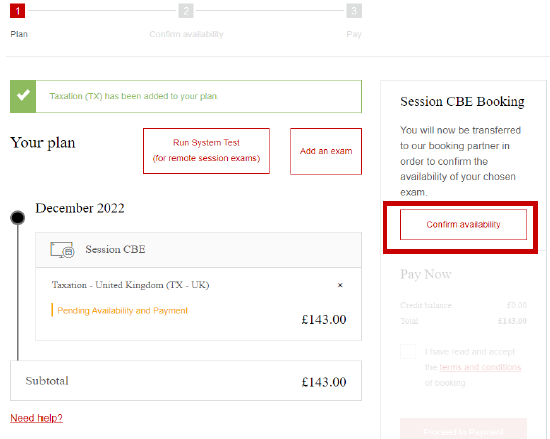The image size is (550, 439).
Task: Open the Need help? link
Action: 36,418
